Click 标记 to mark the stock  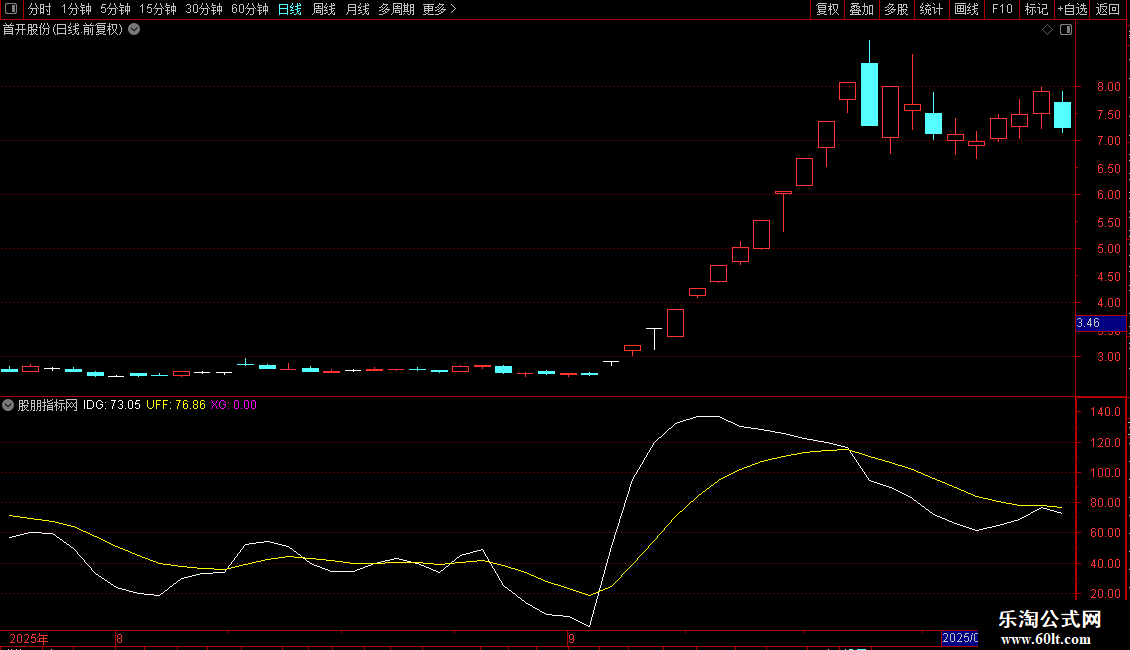(1036, 9)
